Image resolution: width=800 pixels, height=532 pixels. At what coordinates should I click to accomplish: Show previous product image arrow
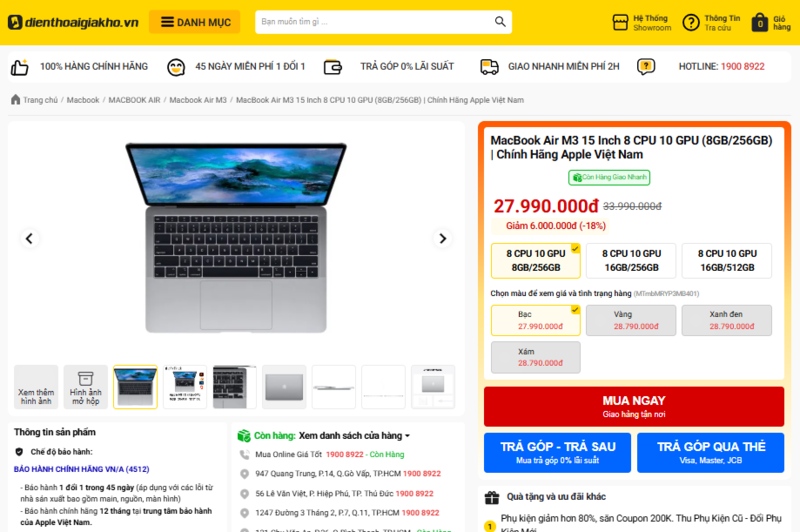pyautogui.click(x=29, y=238)
